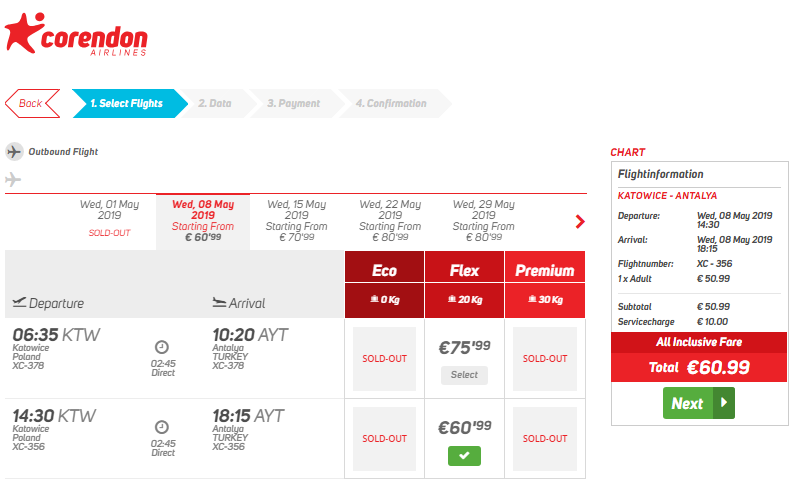
Task: Click the Flightnumber XC - 356 value
Action: pos(714,263)
